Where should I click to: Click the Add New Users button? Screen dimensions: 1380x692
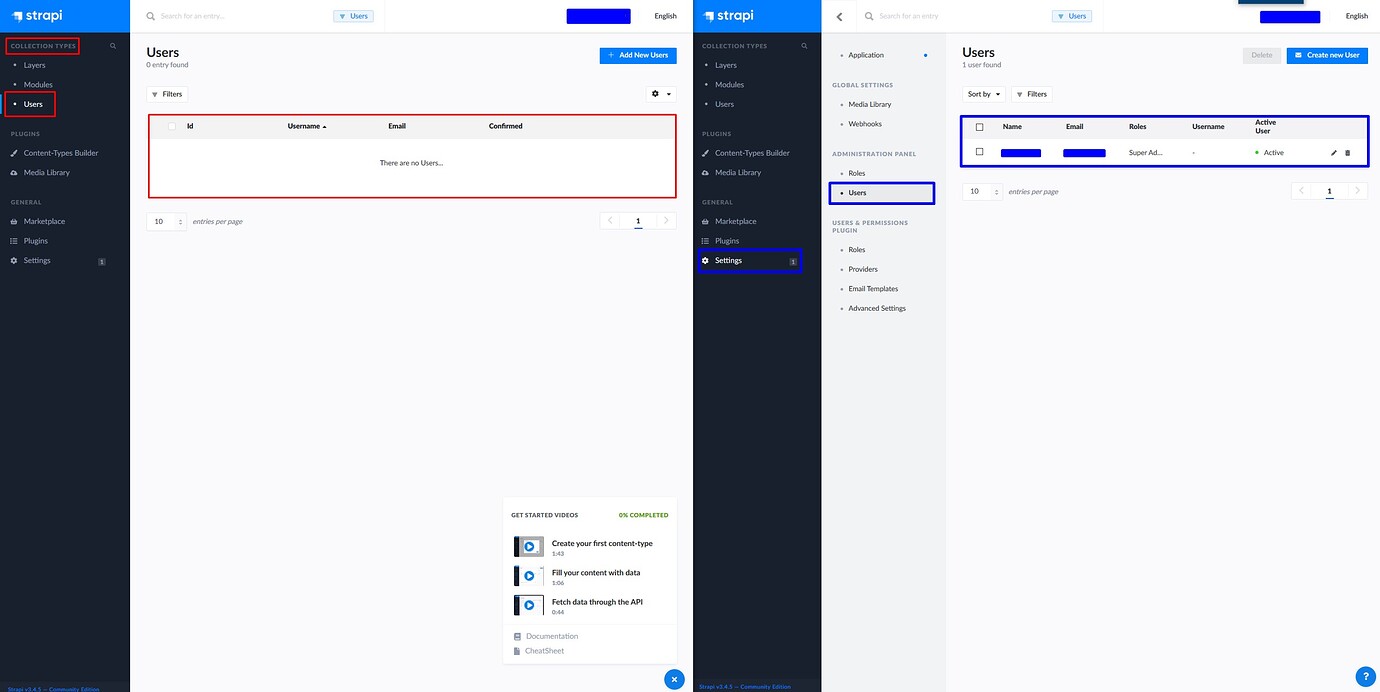pyautogui.click(x=638, y=55)
